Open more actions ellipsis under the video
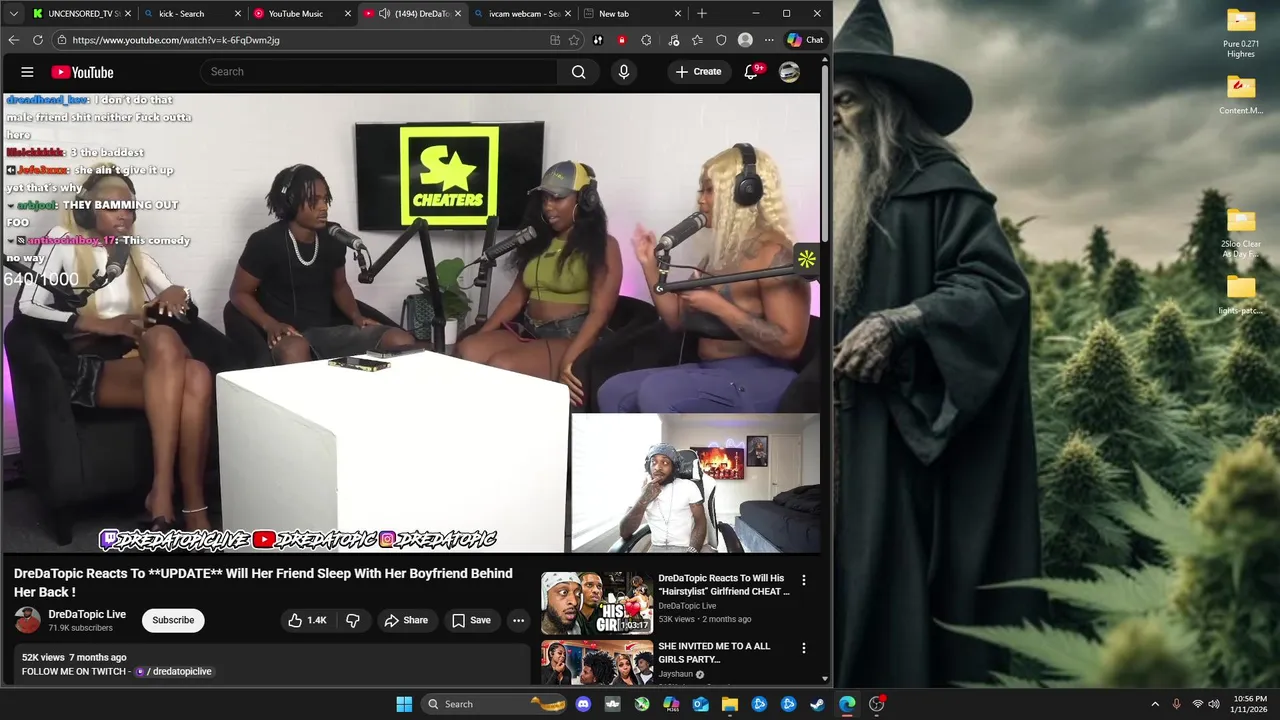This screenshot has height=720, width=1280. (518, 620)
